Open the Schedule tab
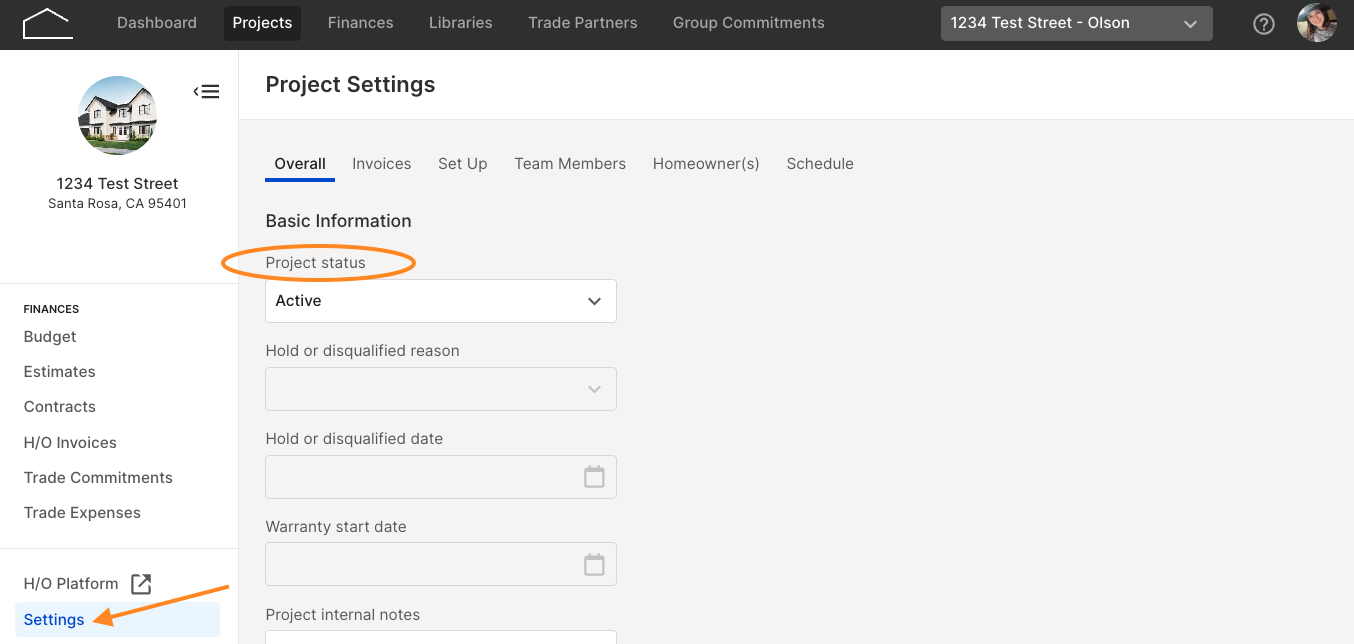This screenshot has width=1354, height=644. 820,164
